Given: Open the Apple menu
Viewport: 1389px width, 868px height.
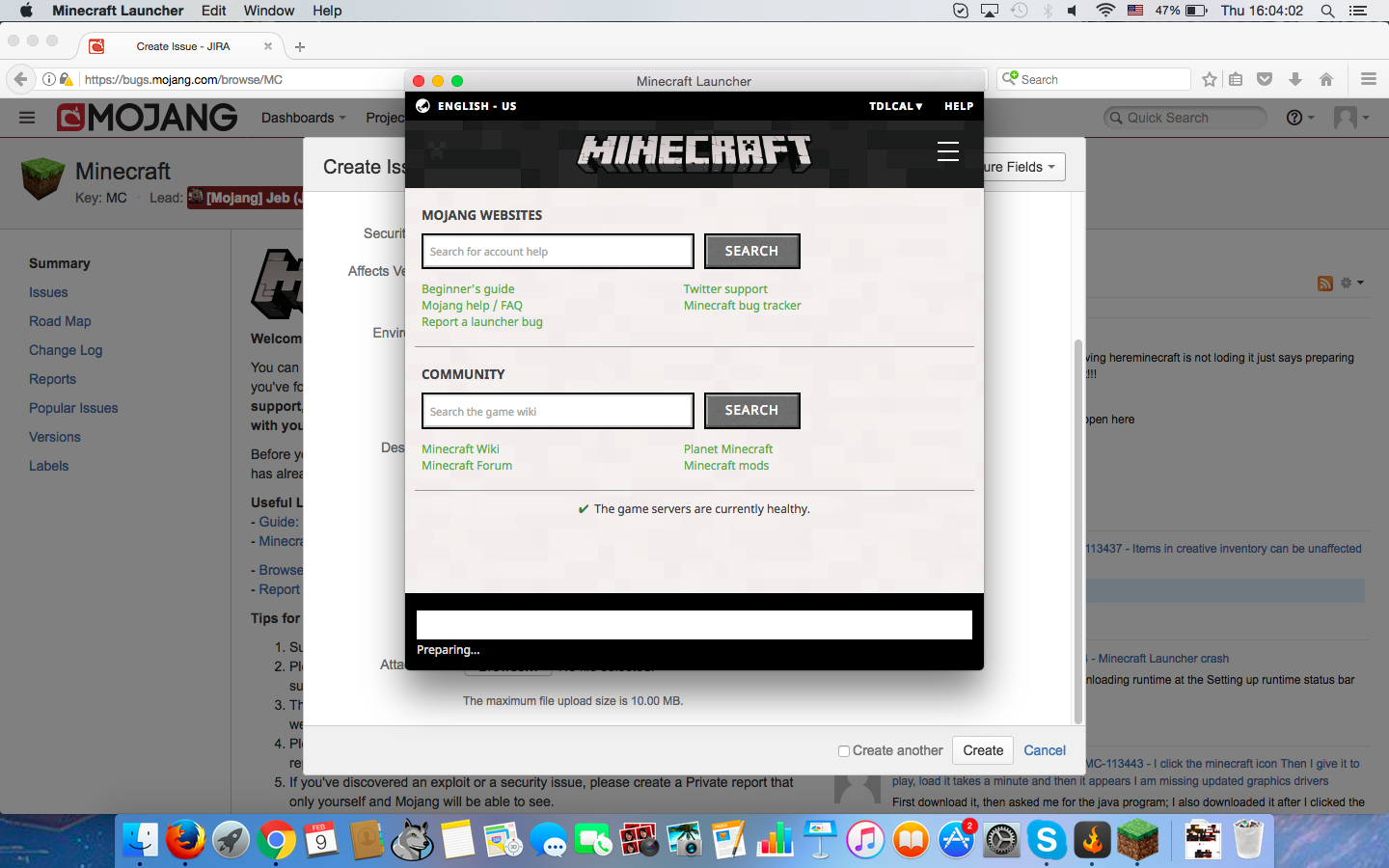Looking at the screenshot, I should pos(26,11).
